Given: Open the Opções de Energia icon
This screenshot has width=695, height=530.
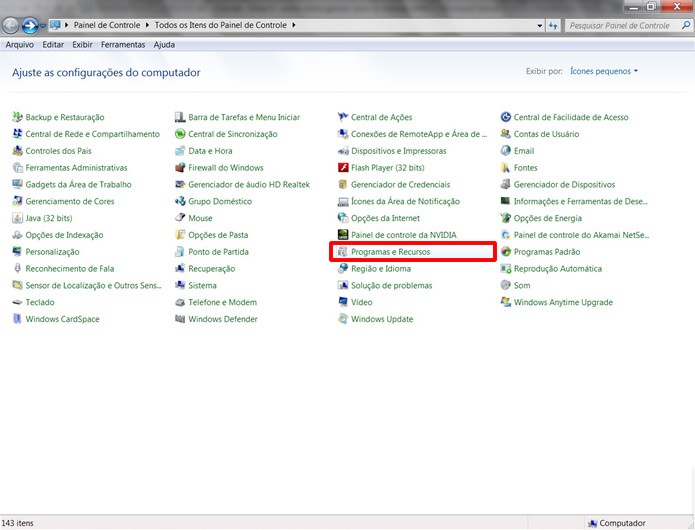Looking at the screenshot, I should pyautogui.click(x=506, y=218).
